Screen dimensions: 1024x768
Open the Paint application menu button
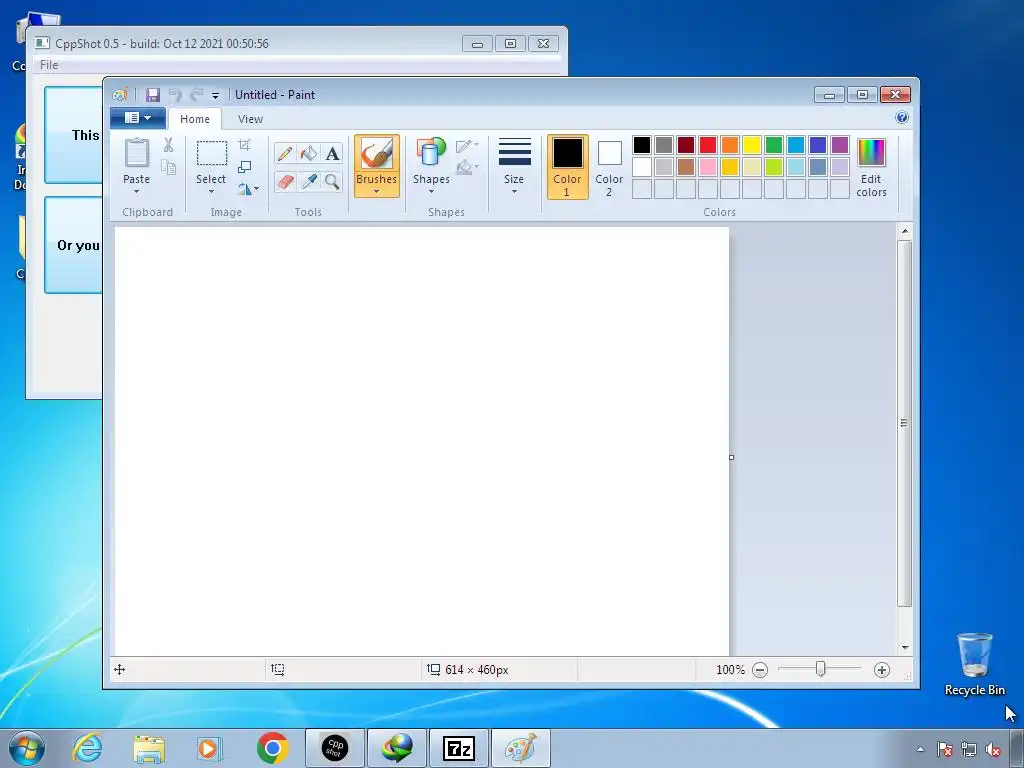pyautogui.click(x=138, y=118)
